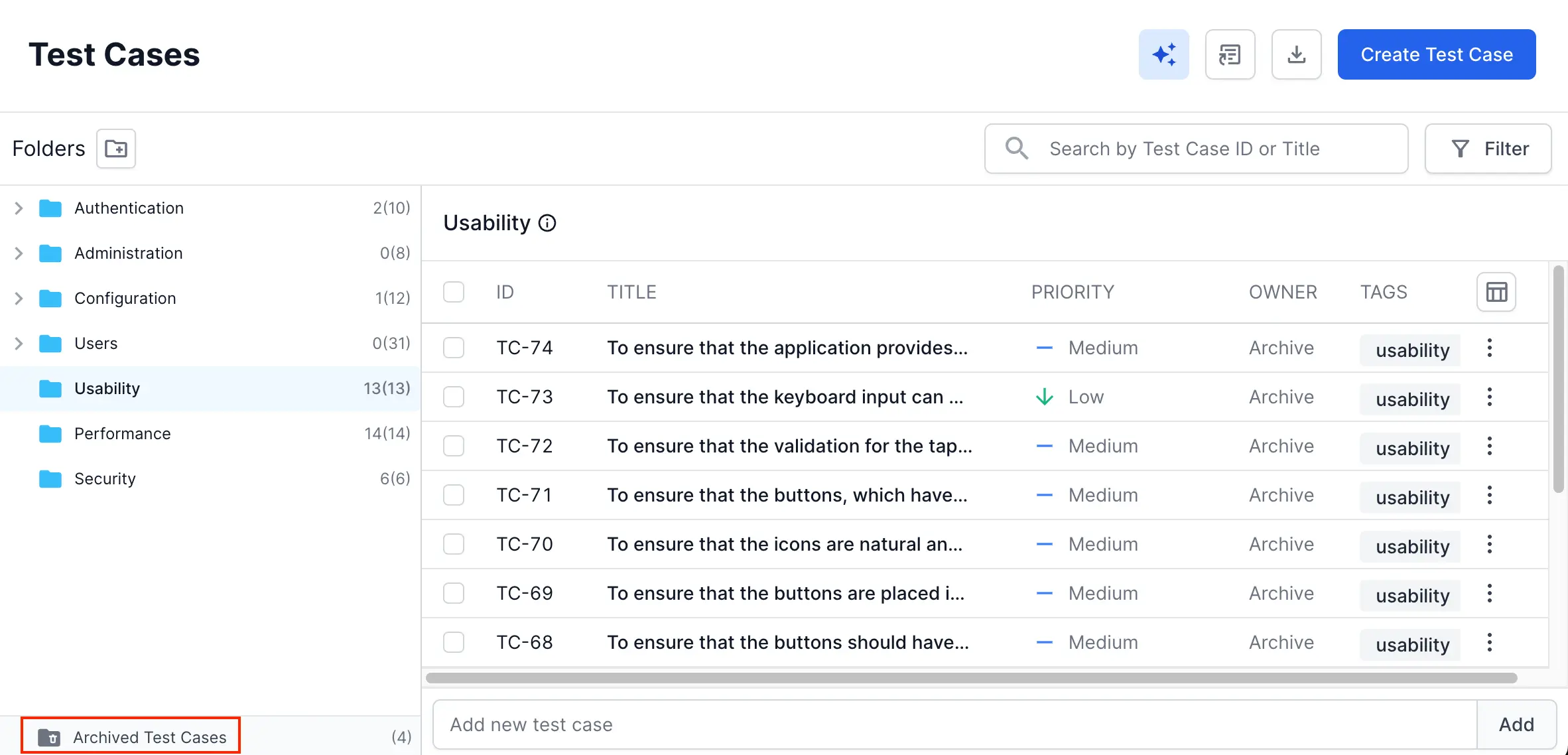Open the column settings table icon

pyautogui.click(x=1496, y=292)
